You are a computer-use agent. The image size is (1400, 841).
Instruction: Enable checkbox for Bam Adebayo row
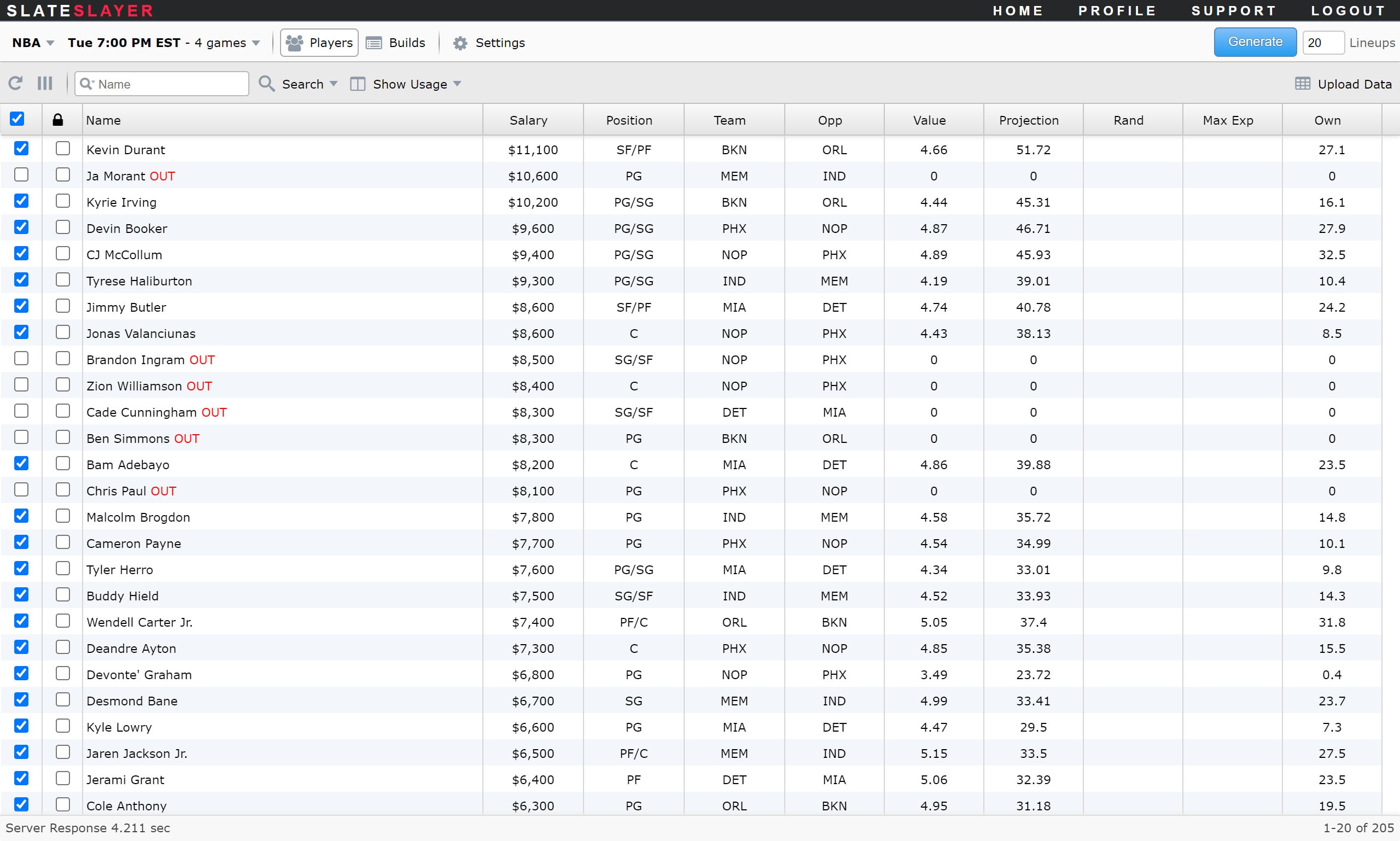(22, 464)
